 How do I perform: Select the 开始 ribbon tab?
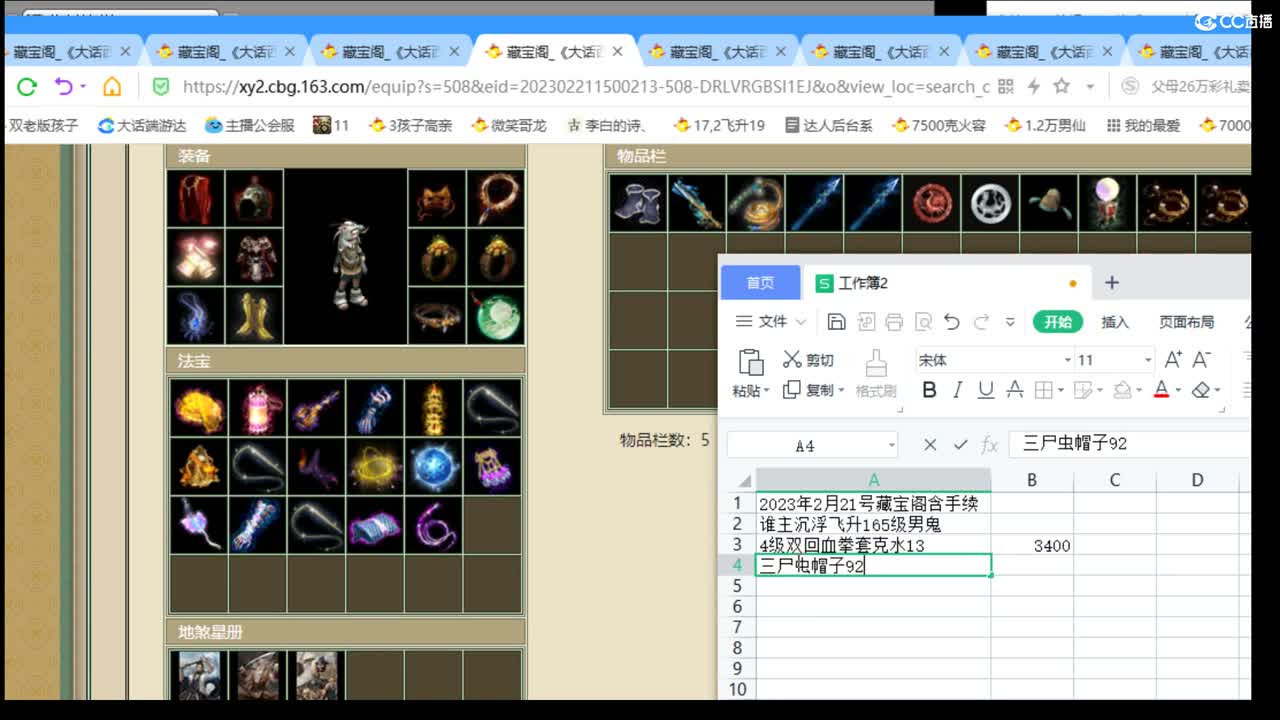(1058, 322)
